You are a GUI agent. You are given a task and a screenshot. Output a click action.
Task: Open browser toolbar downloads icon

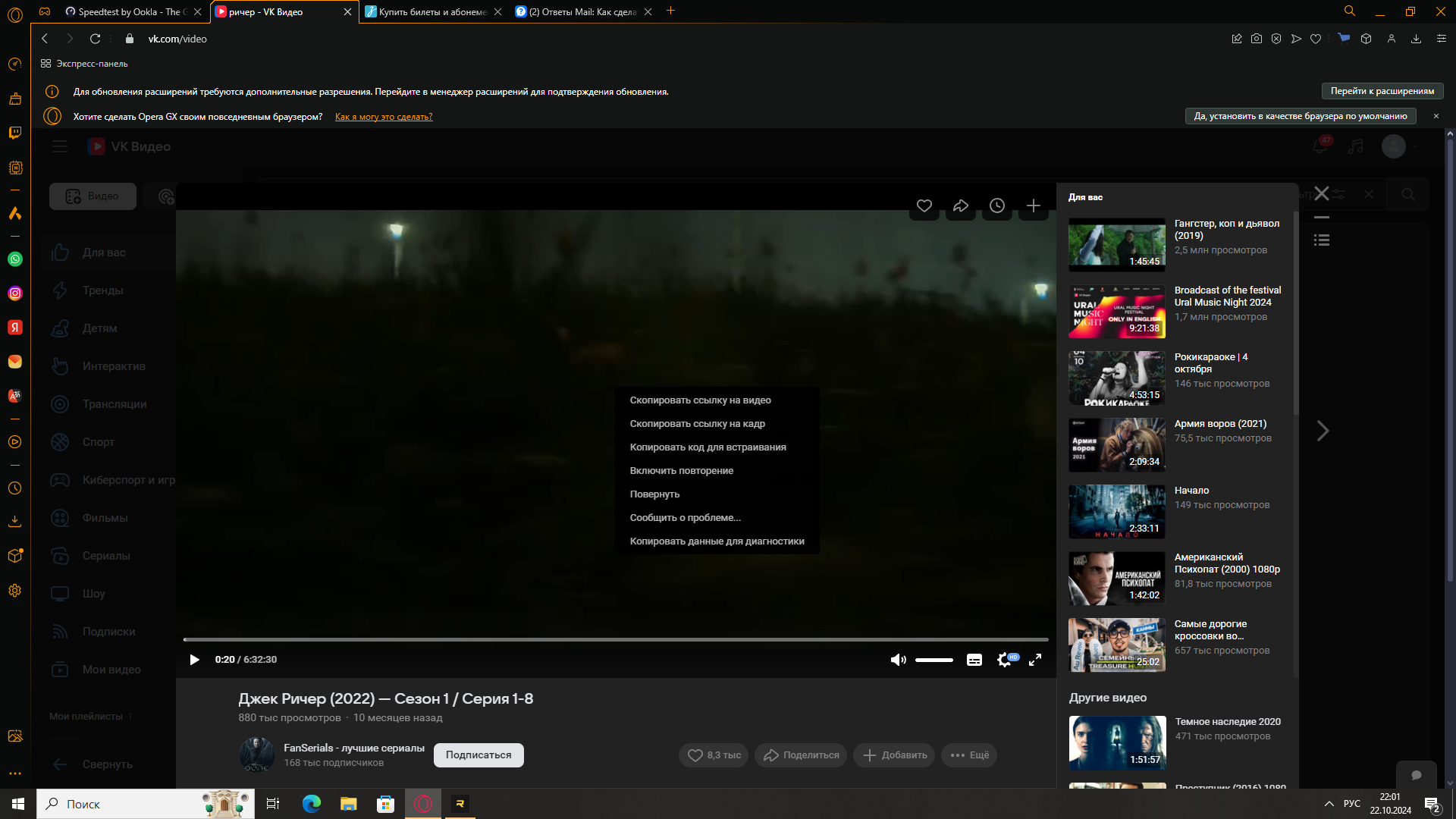(1416, 39)
